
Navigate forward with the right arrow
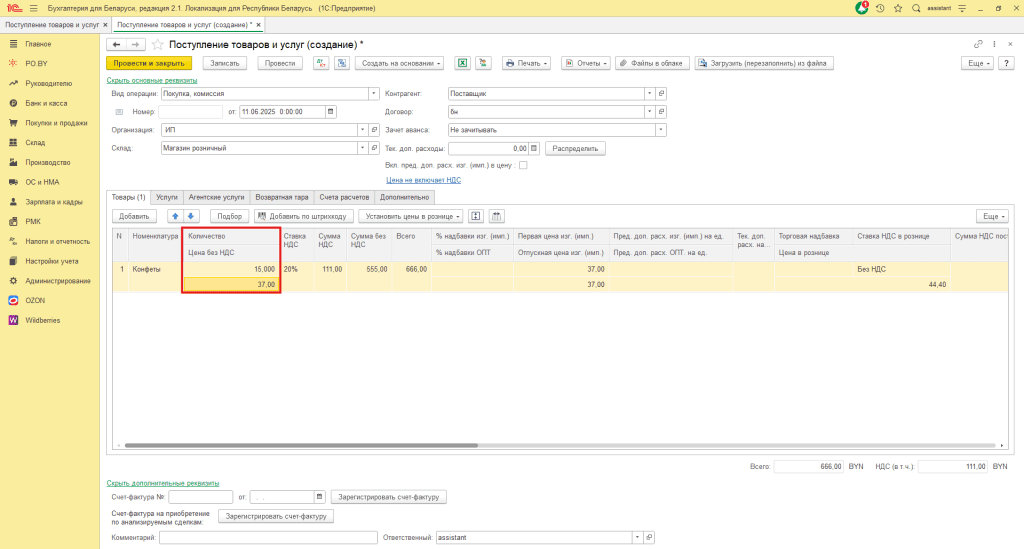(x=135, y=44)
